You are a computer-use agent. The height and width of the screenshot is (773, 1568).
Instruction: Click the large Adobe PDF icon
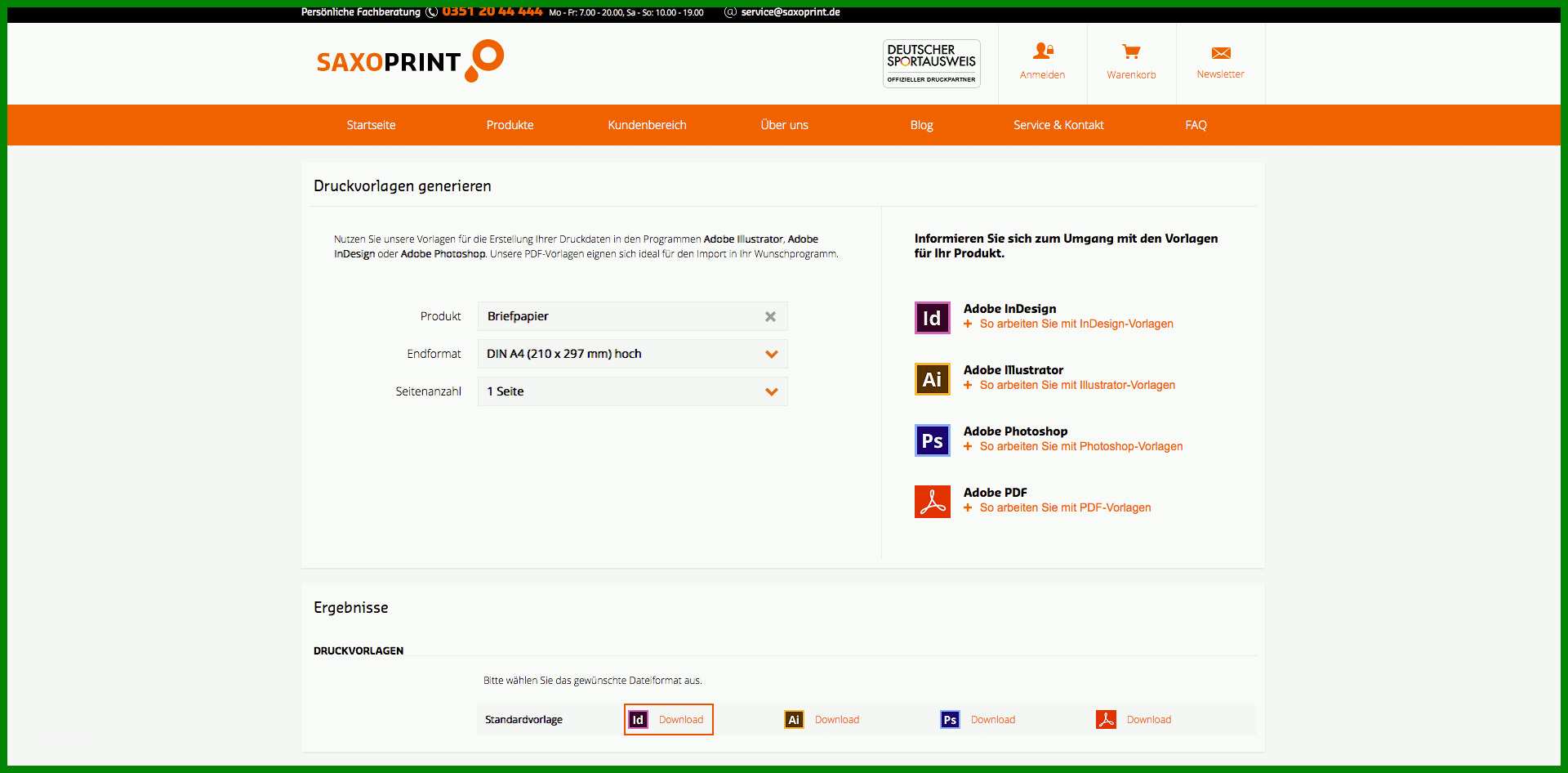pyautogui.click(x=933, y=502)
